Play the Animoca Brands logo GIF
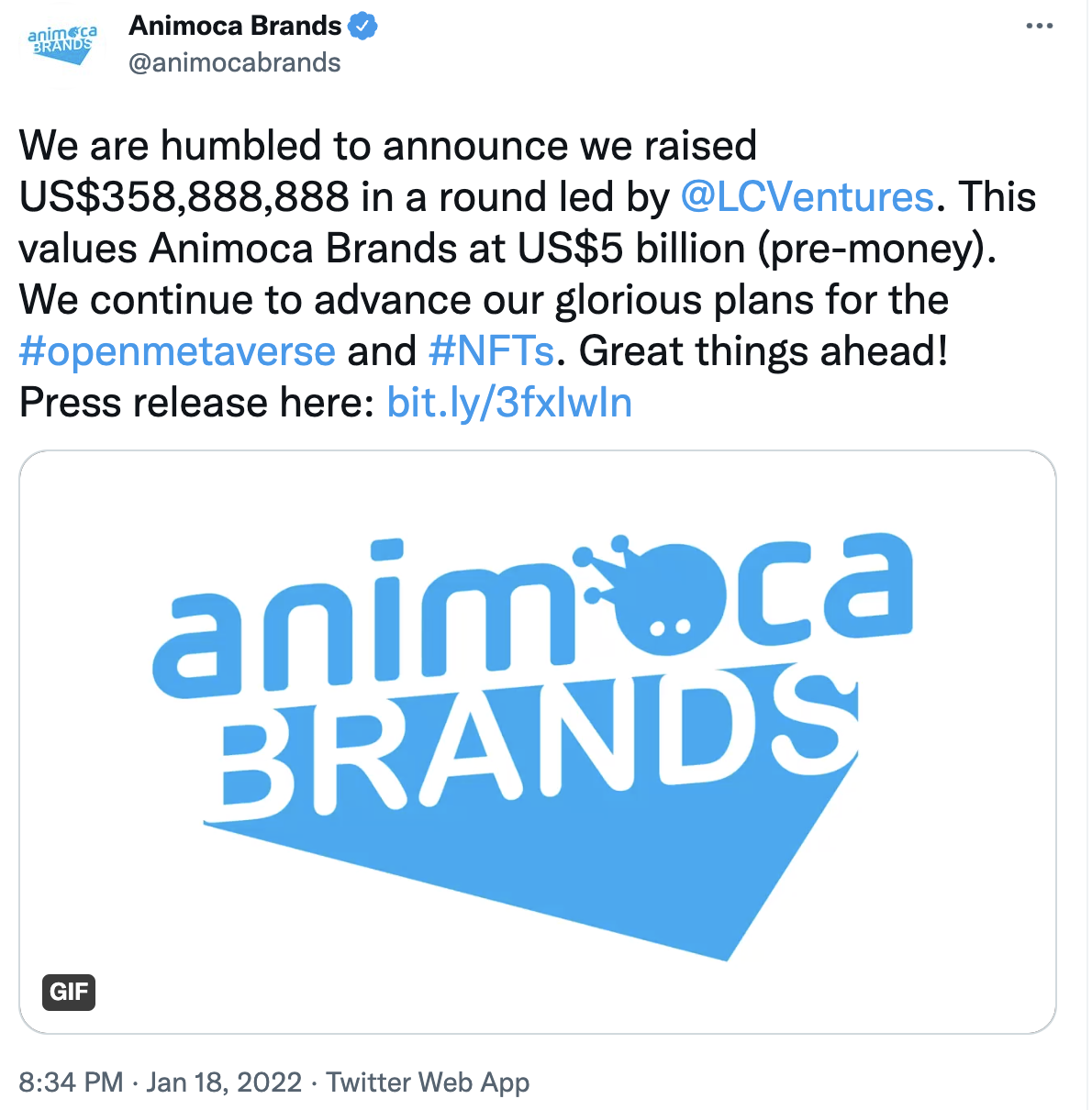Image resolution: width=1092 pixels, height=1110 pixels. pos(538,742)
